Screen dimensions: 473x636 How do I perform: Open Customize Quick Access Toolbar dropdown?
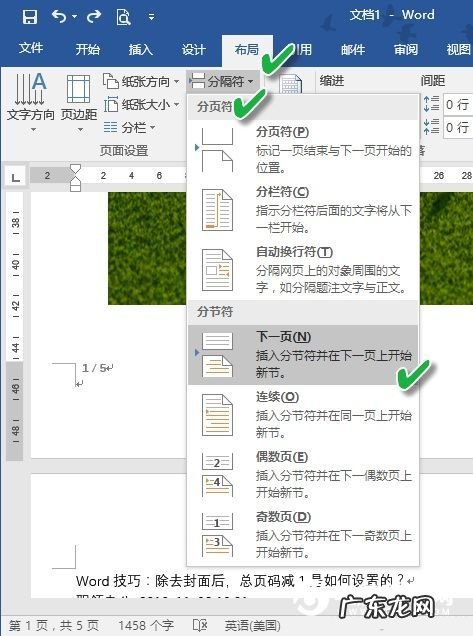pos(151,17)
